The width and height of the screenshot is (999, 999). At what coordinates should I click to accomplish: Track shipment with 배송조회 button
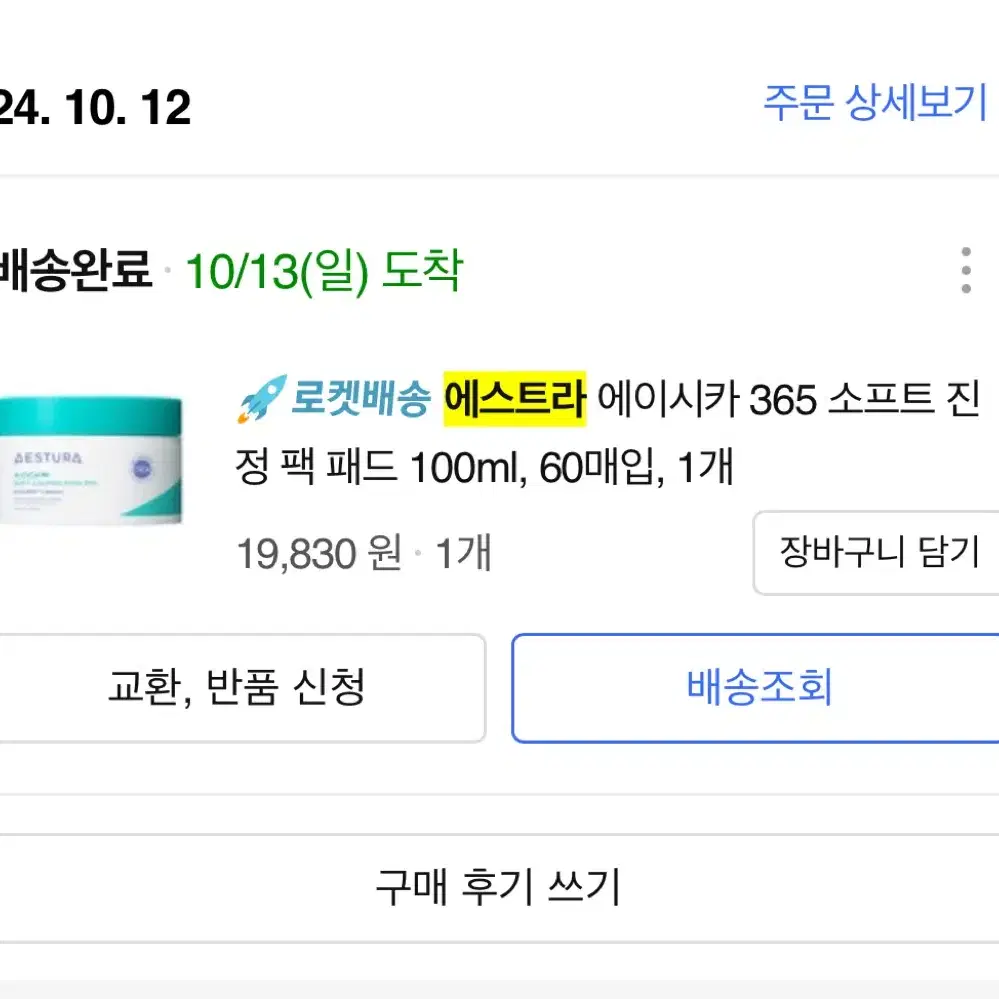(758, 687)
